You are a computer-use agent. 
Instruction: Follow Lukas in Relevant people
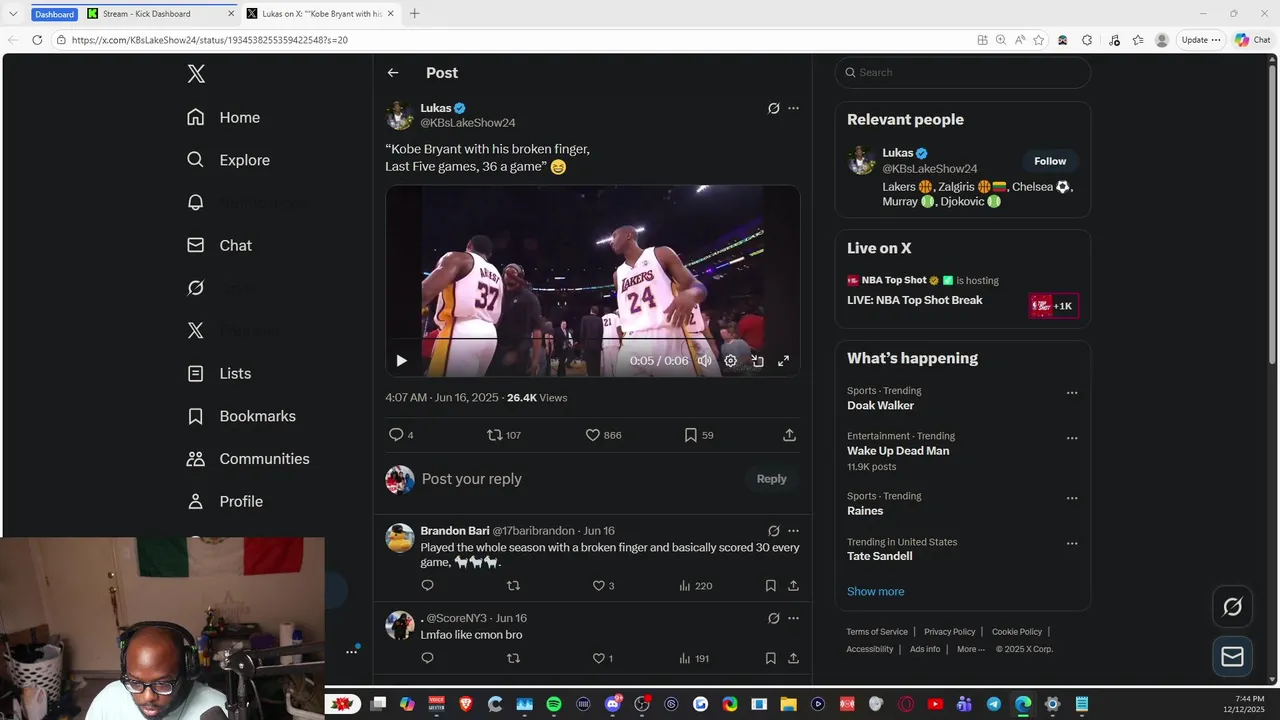coord(1050,161)
